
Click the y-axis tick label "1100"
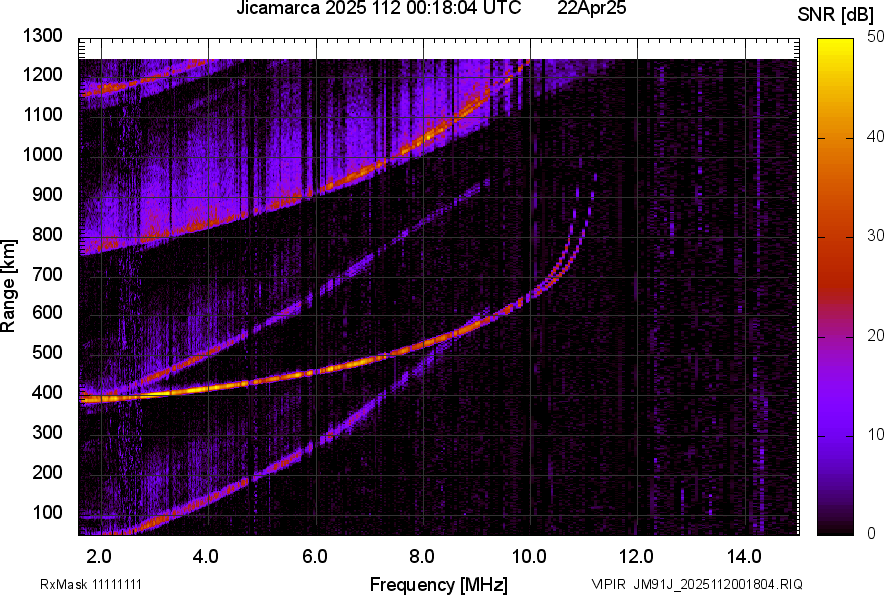[x=42, y=114]
